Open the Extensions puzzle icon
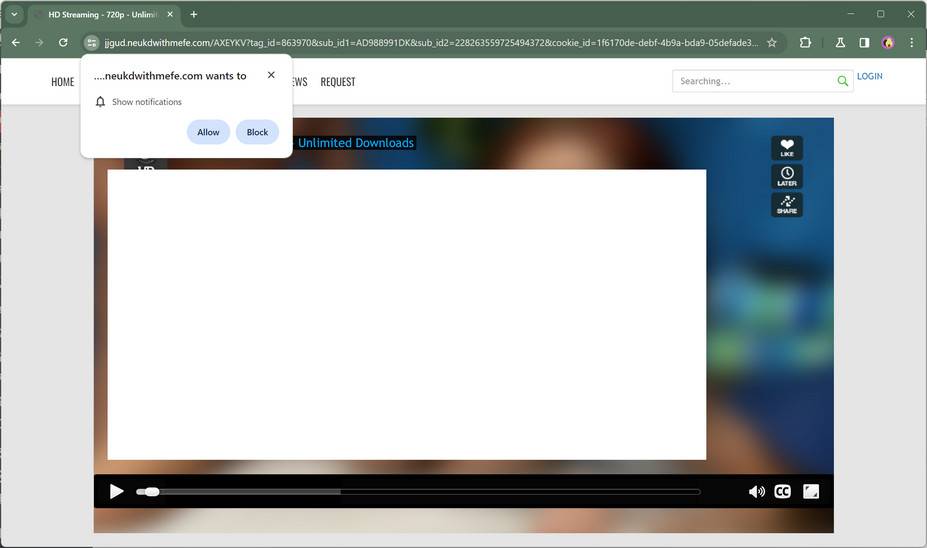The height and width of the screenshot is (548, 927). 805,43
